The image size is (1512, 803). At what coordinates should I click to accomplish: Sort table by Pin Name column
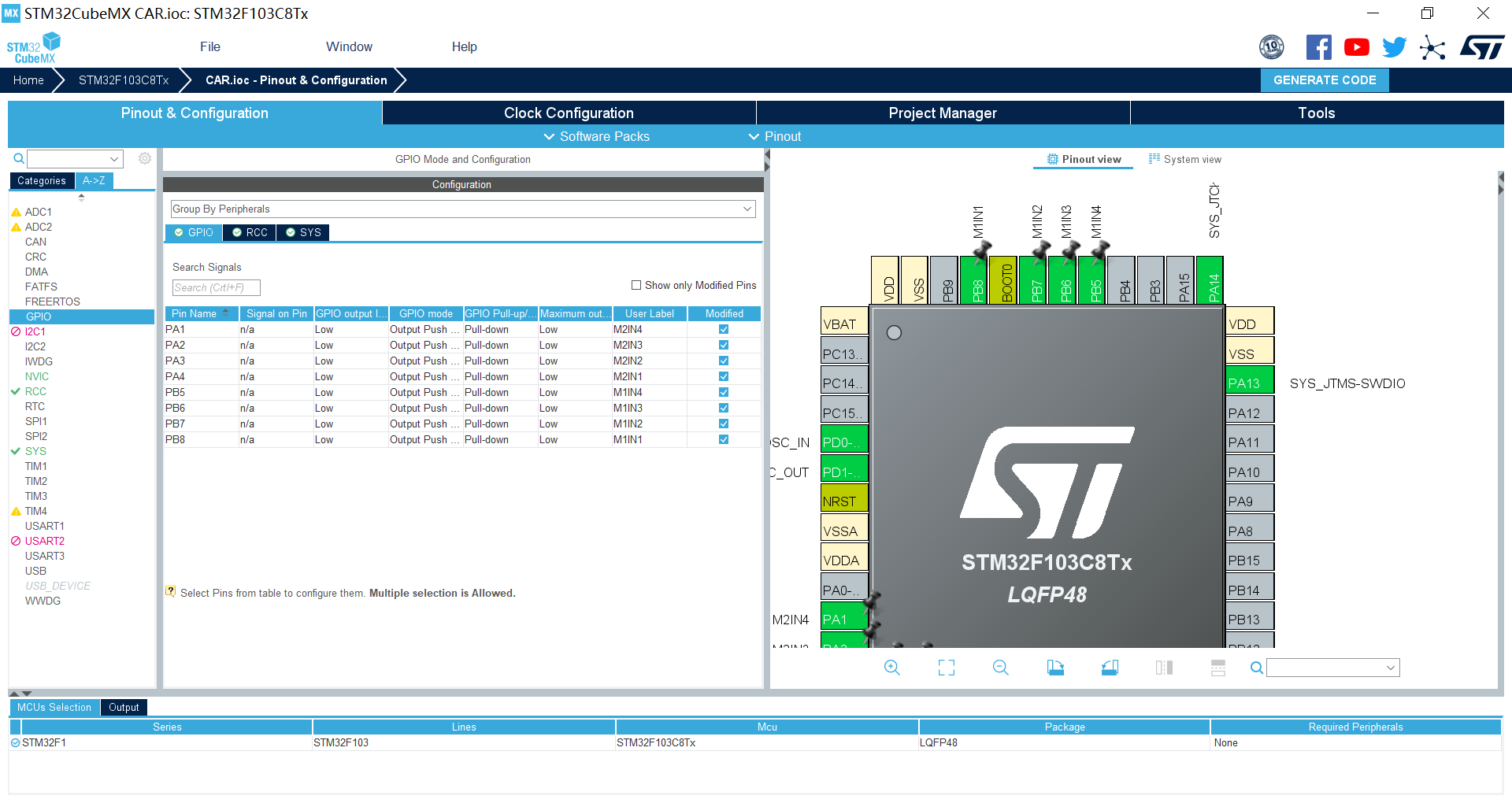pos(201,313)
